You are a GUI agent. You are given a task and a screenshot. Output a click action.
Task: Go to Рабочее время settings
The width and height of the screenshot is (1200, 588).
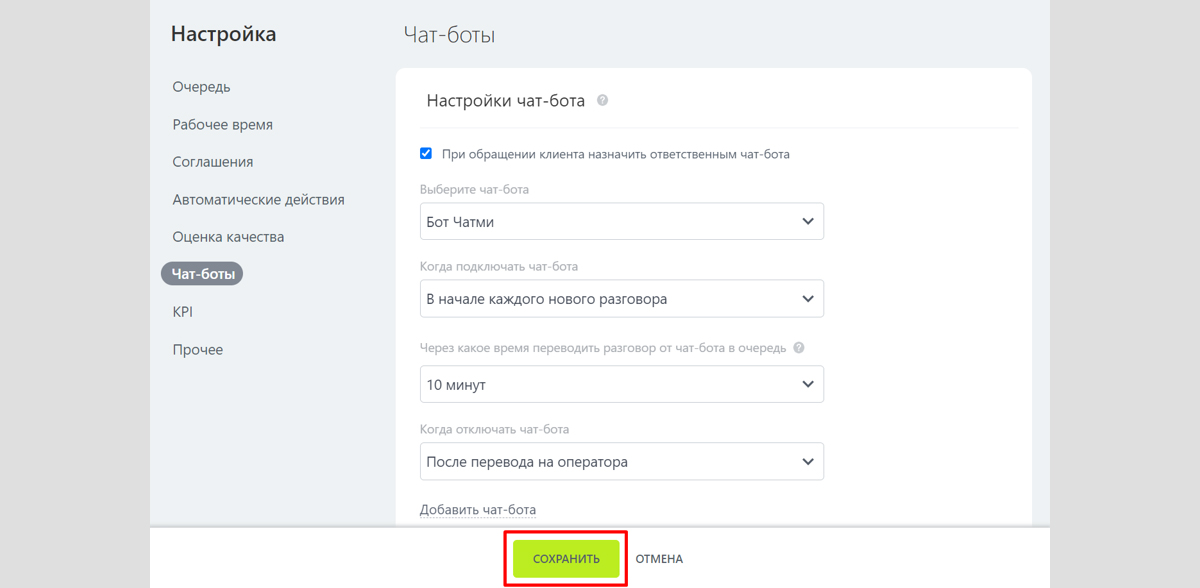pyautogui.click(x=222, y=125)
